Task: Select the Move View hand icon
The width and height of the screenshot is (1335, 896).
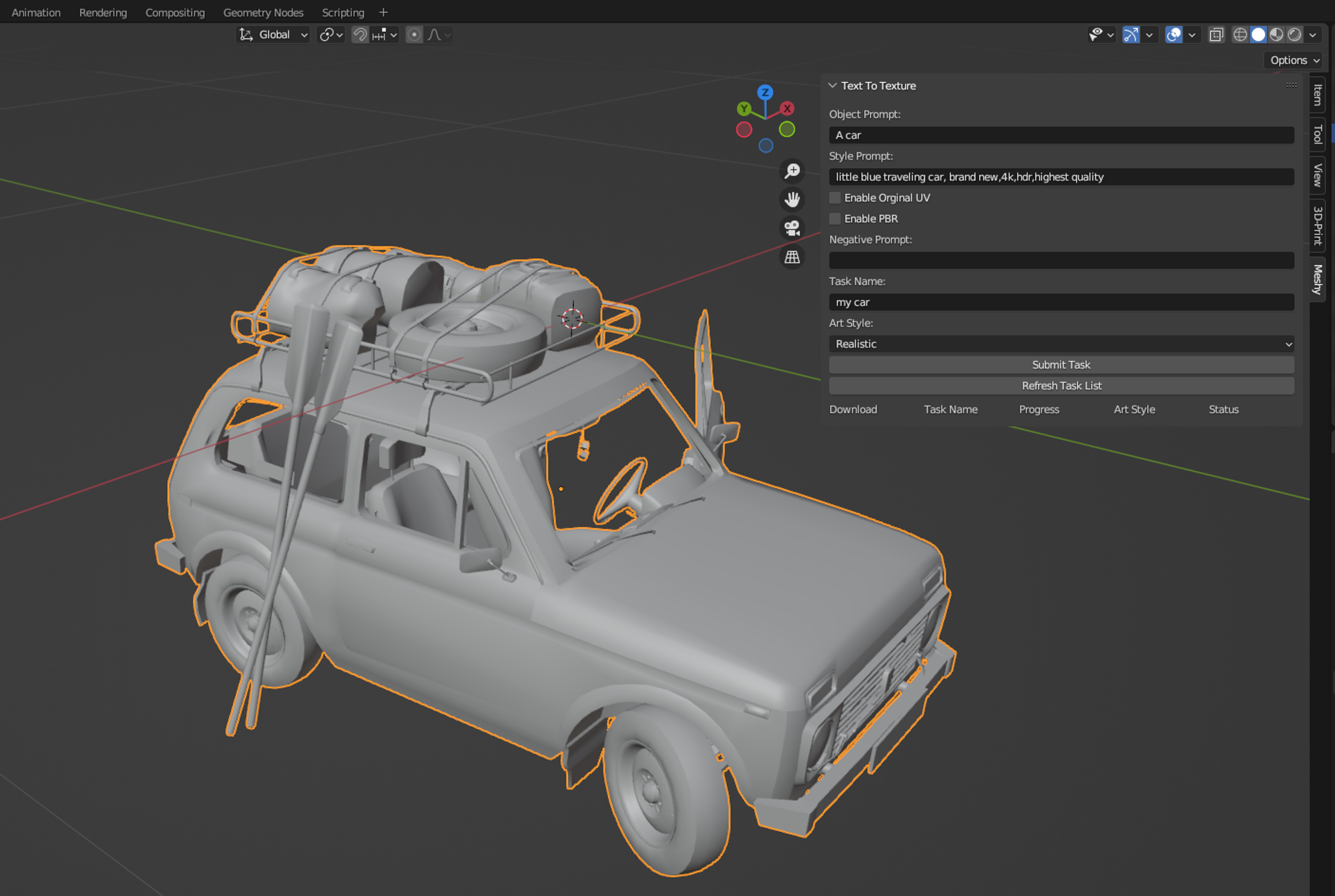Action: pyautogui.click(x=792, y=199)
